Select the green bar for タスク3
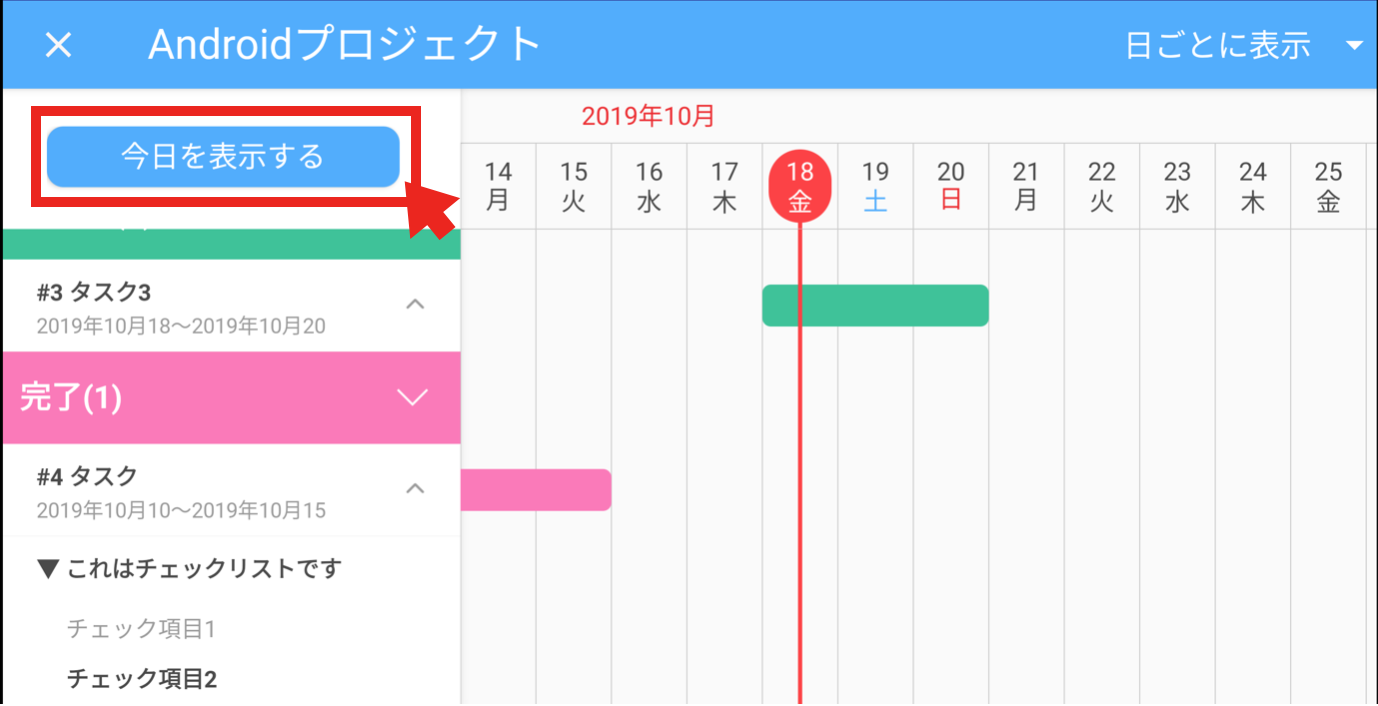The width and height of the screenshot is (1378, 706). [x=875, y=305]
